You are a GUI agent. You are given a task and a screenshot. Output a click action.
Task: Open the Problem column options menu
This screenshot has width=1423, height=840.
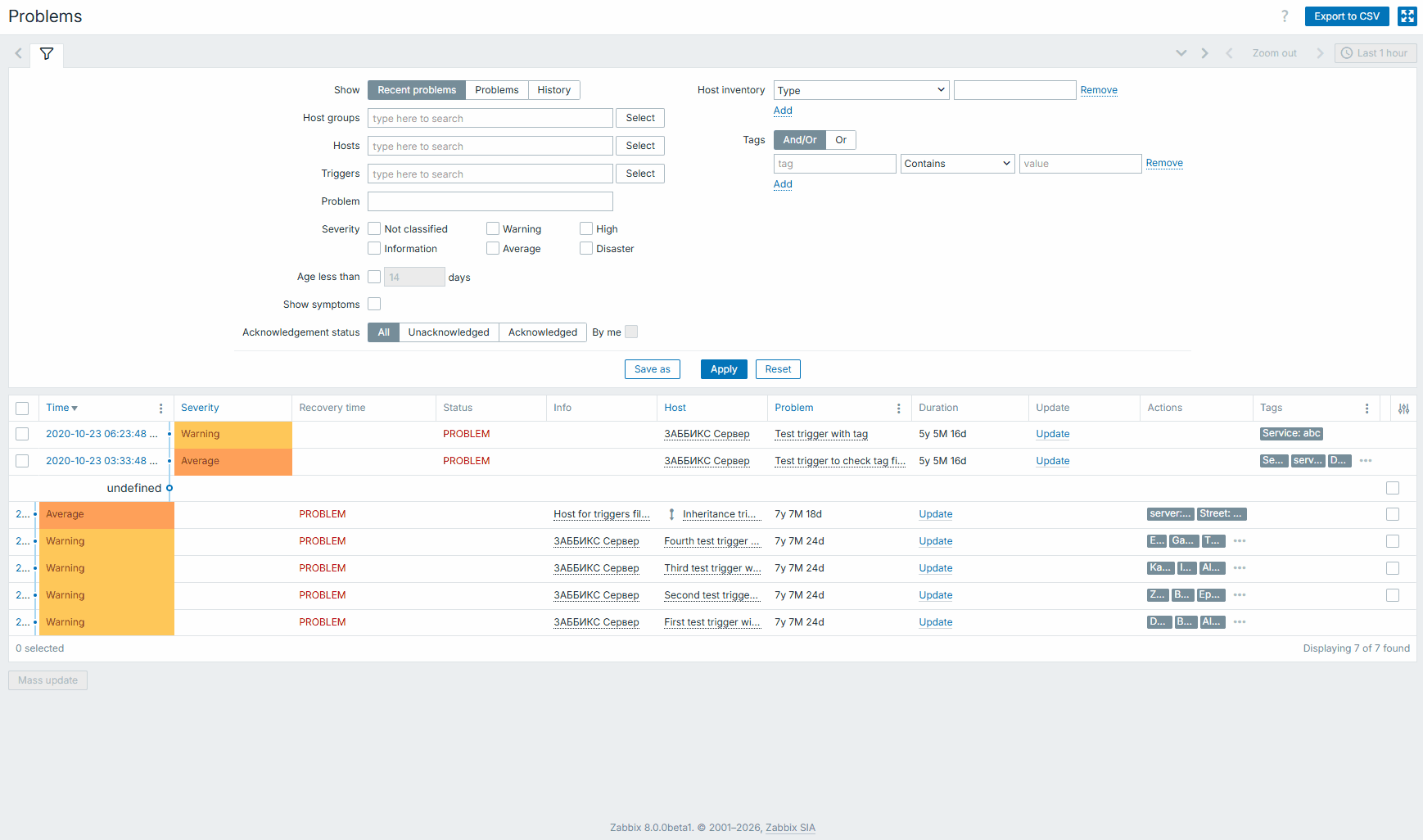pyautogui.click(x=898, y=409)
